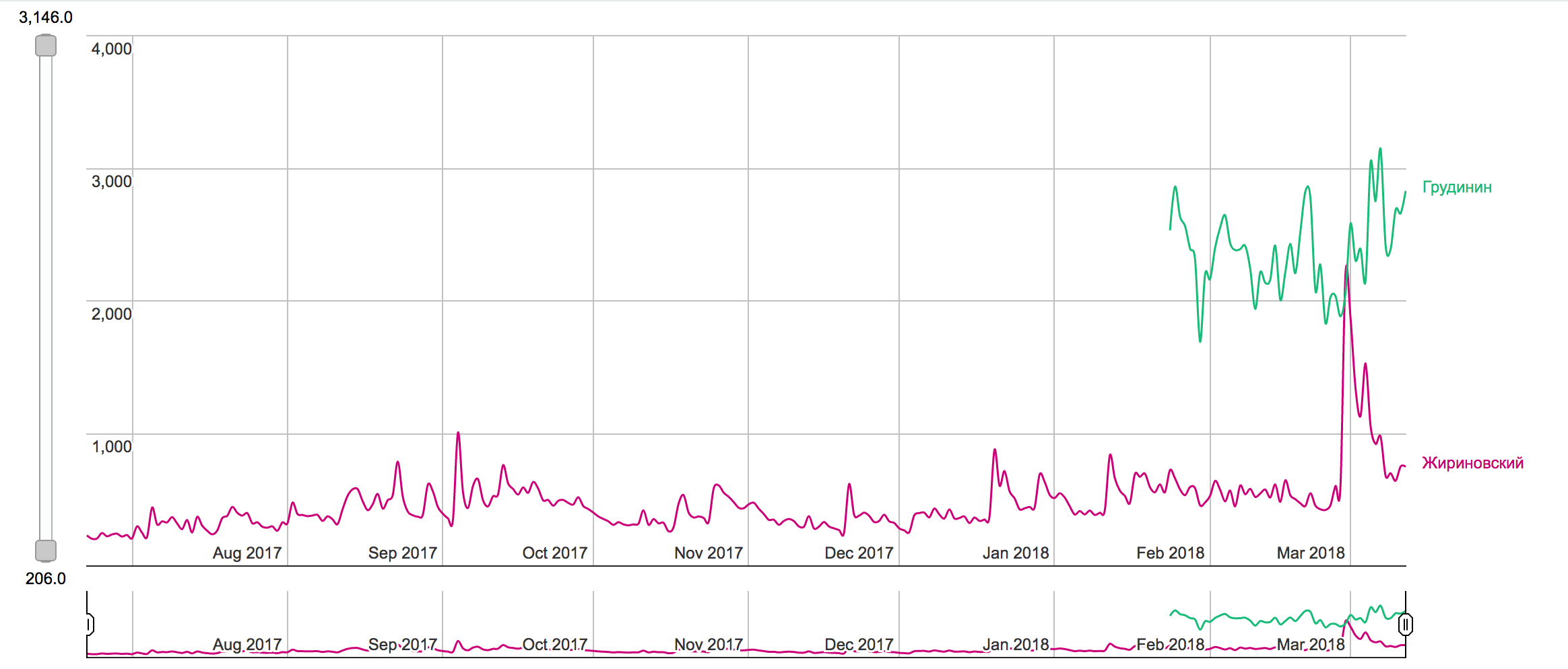Click the vertical slider track between handles
This screenshot has height=669, width=1568.
pyautogui.click(x=46, y=298)
